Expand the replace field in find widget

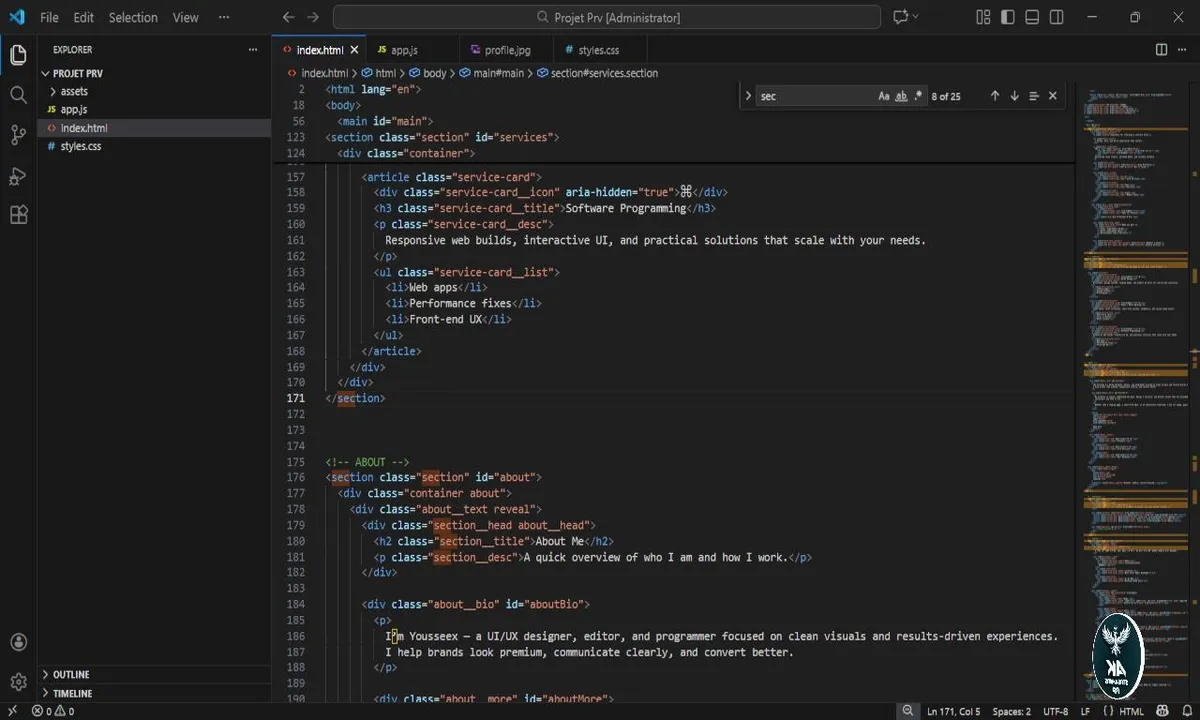(748, 96)
